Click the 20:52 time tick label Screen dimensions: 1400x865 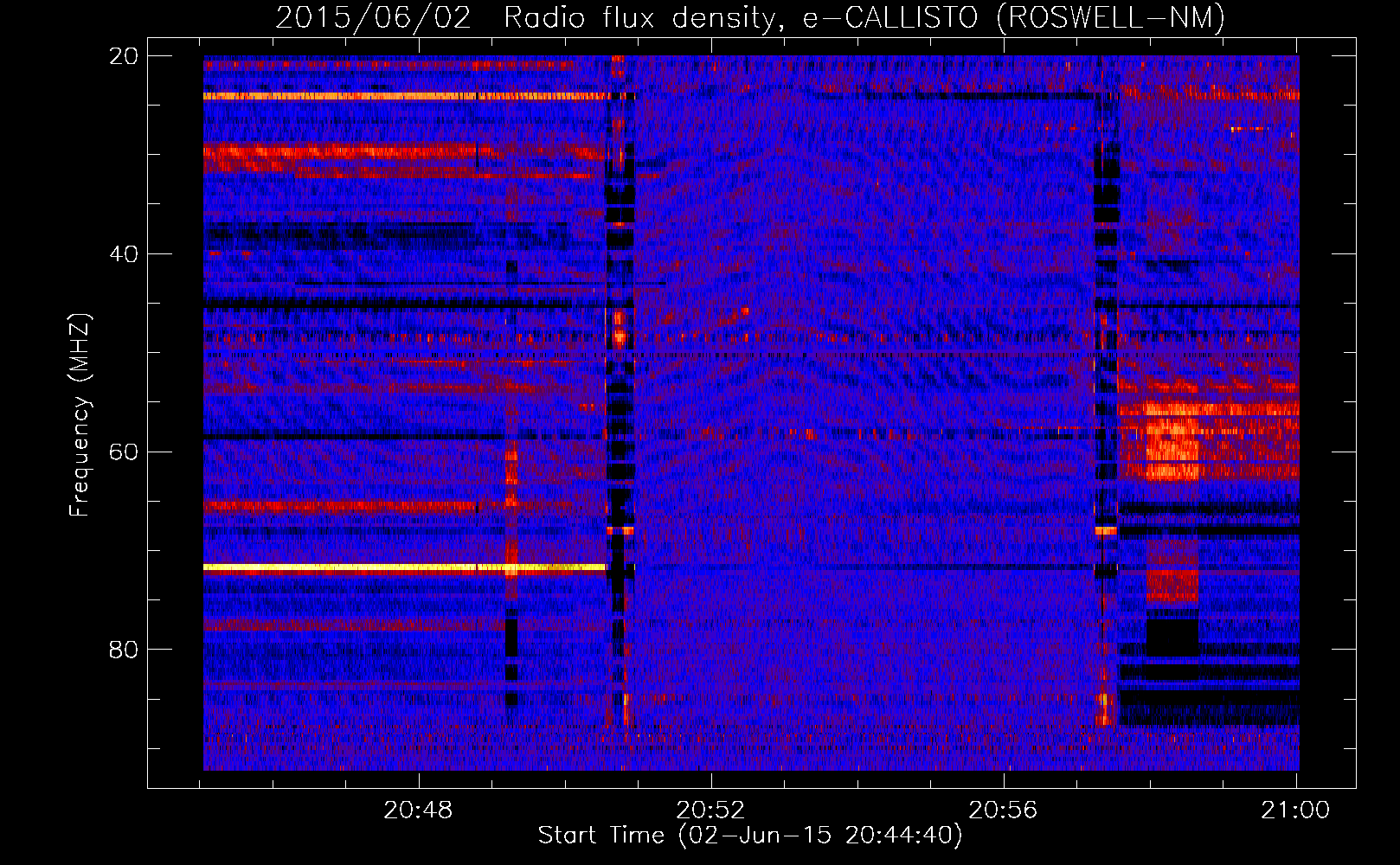710,811
